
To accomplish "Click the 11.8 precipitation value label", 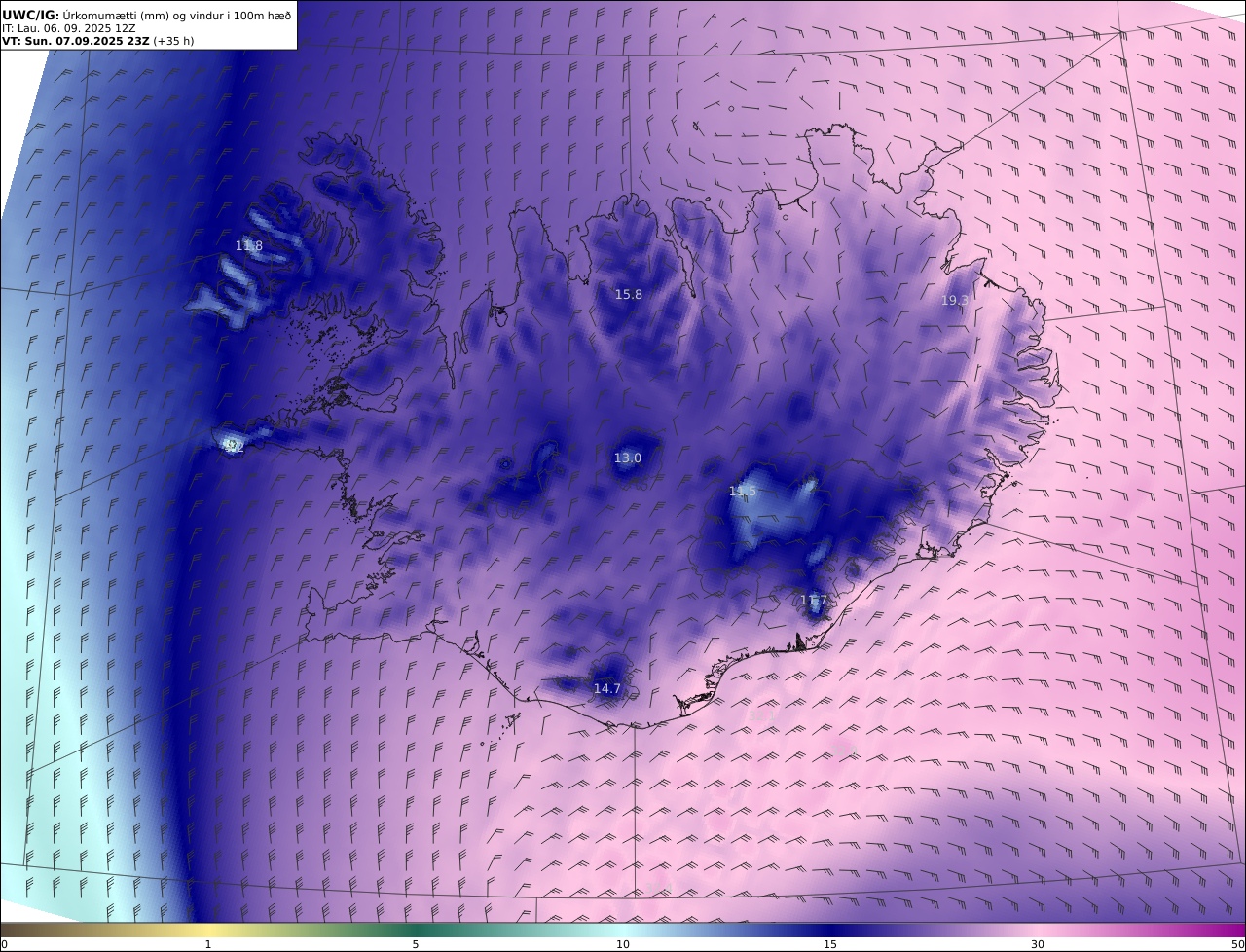I will click(x=249, y=246).
